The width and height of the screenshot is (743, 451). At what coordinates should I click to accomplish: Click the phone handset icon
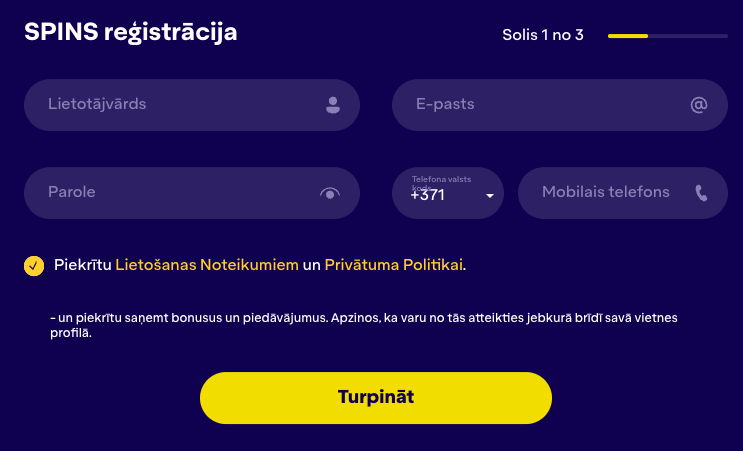tap(701, 193)
